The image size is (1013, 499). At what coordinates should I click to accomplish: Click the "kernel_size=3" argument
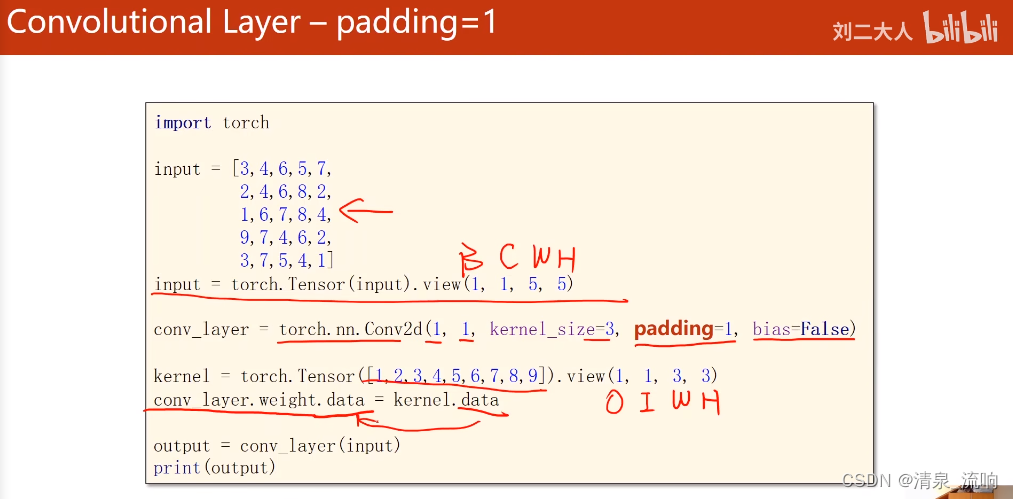point(551,330)
